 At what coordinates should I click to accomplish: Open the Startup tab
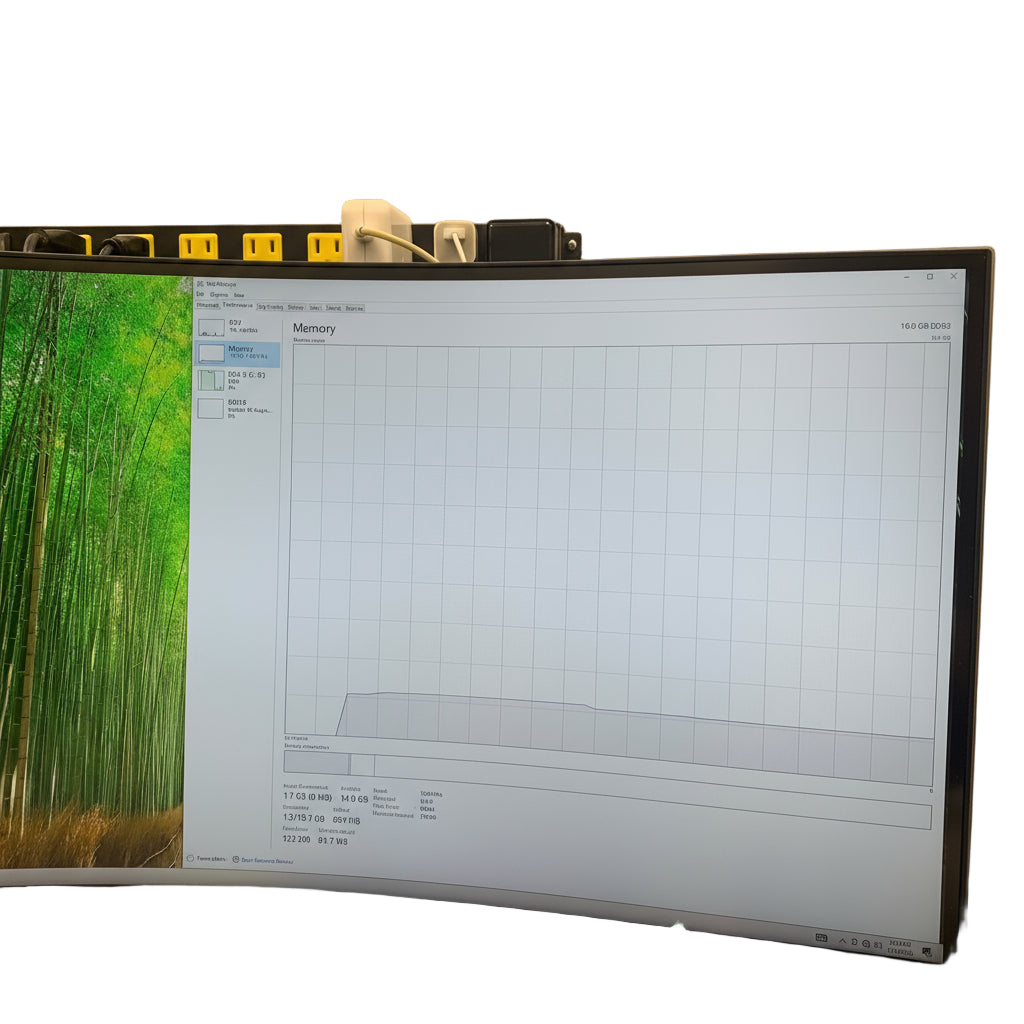click(x=296, y=308)
